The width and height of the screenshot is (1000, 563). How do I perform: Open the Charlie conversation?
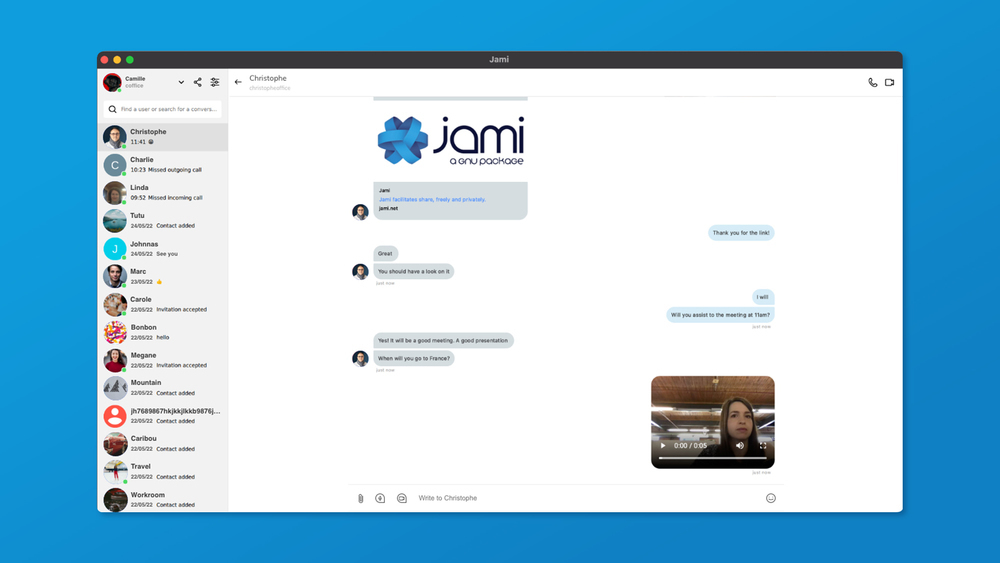pos(163,165)
